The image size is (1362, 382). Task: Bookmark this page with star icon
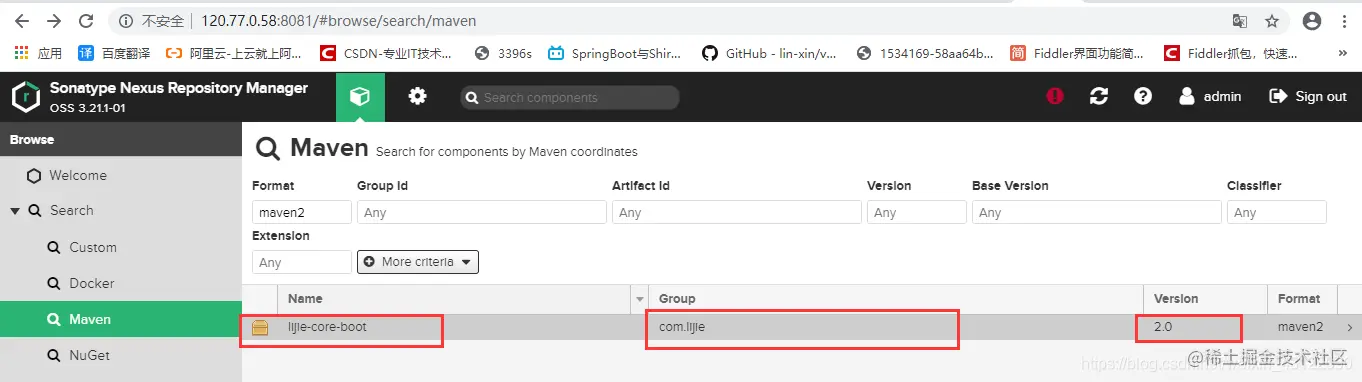1272,21
